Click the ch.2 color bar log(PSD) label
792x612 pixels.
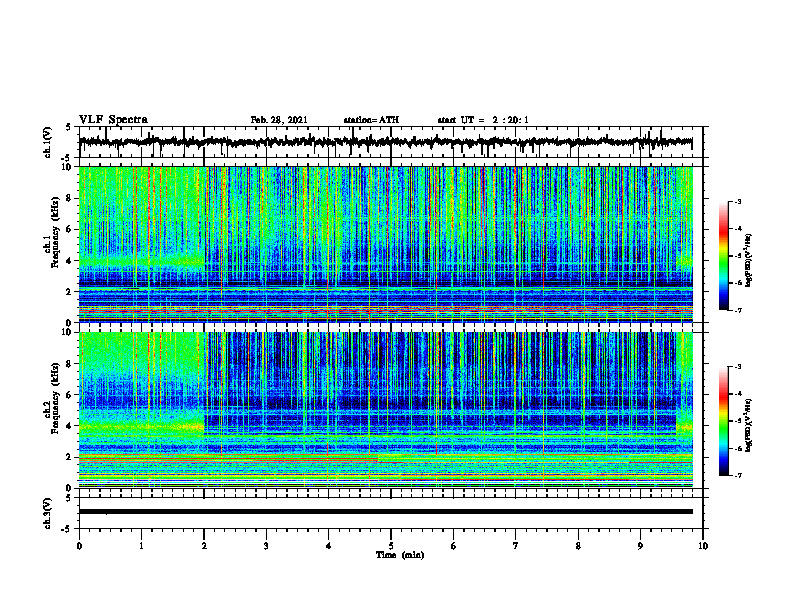click(748, 426)
